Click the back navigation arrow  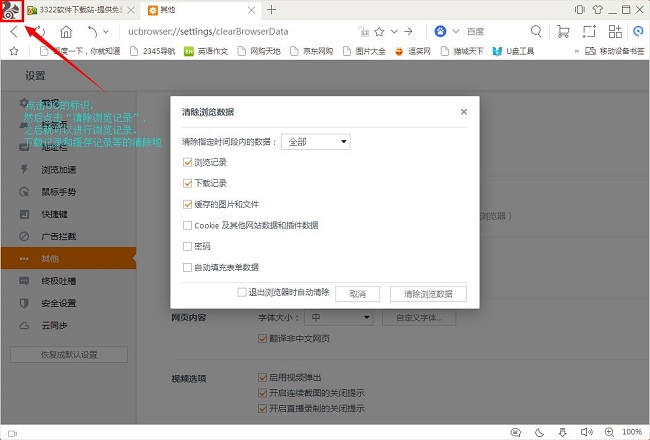click(13, 32)
